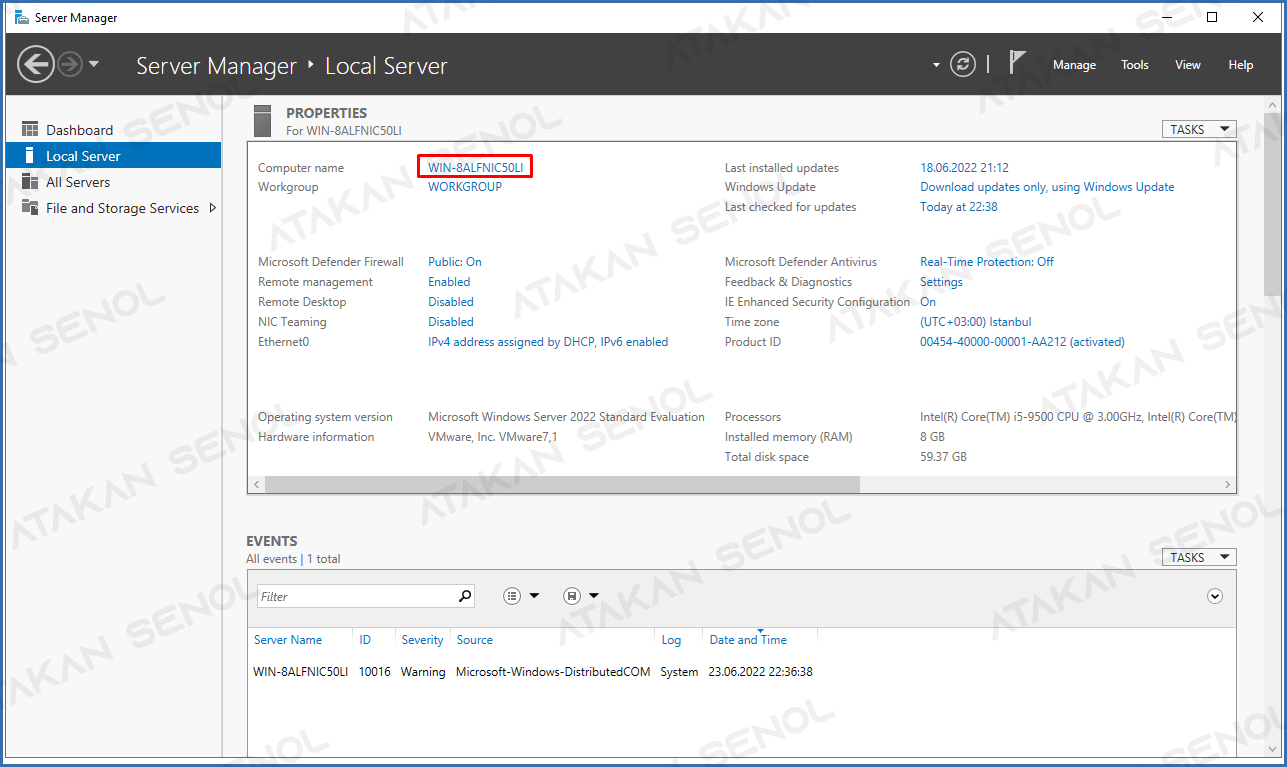Click the WORKGROUP link

[x=465, y=187]
